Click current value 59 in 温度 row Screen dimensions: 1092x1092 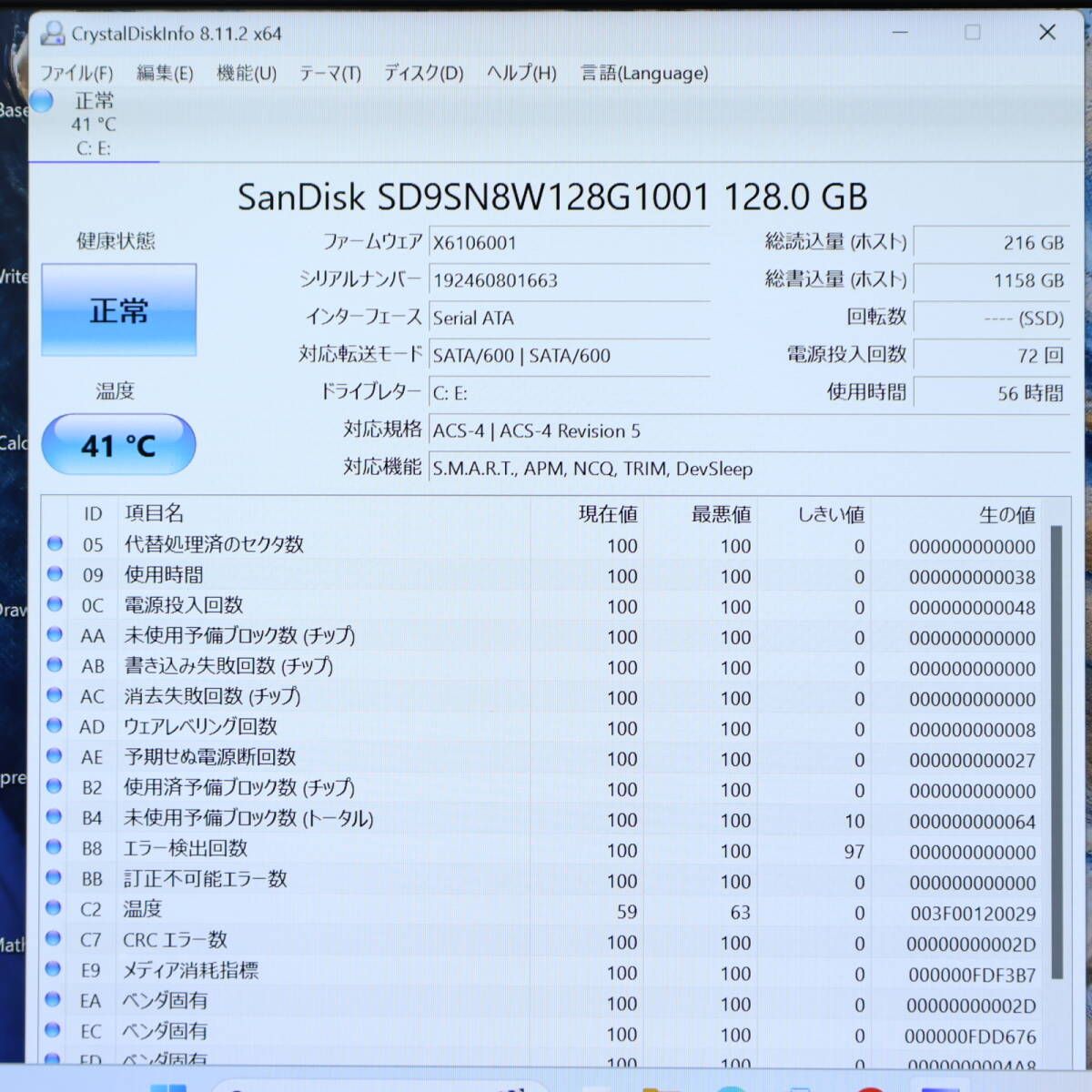pos(626,912)
